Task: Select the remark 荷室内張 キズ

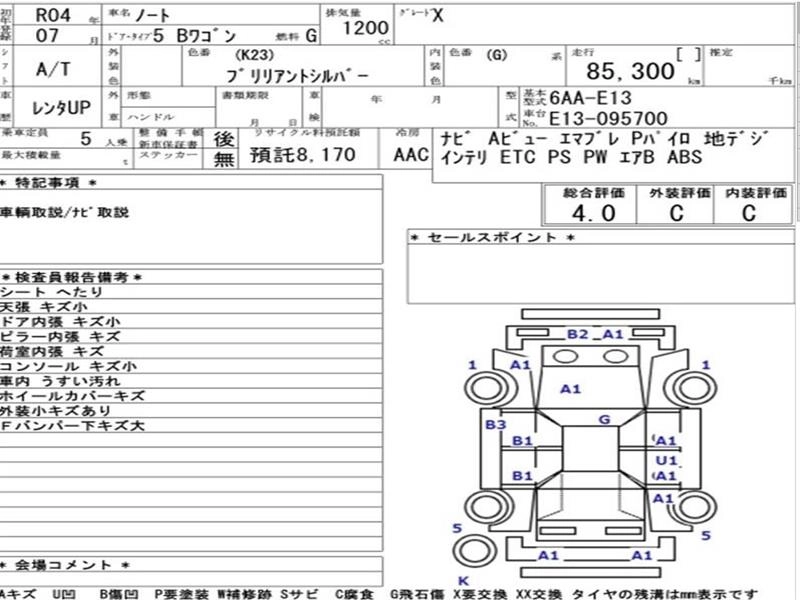Action: (52, 352)
